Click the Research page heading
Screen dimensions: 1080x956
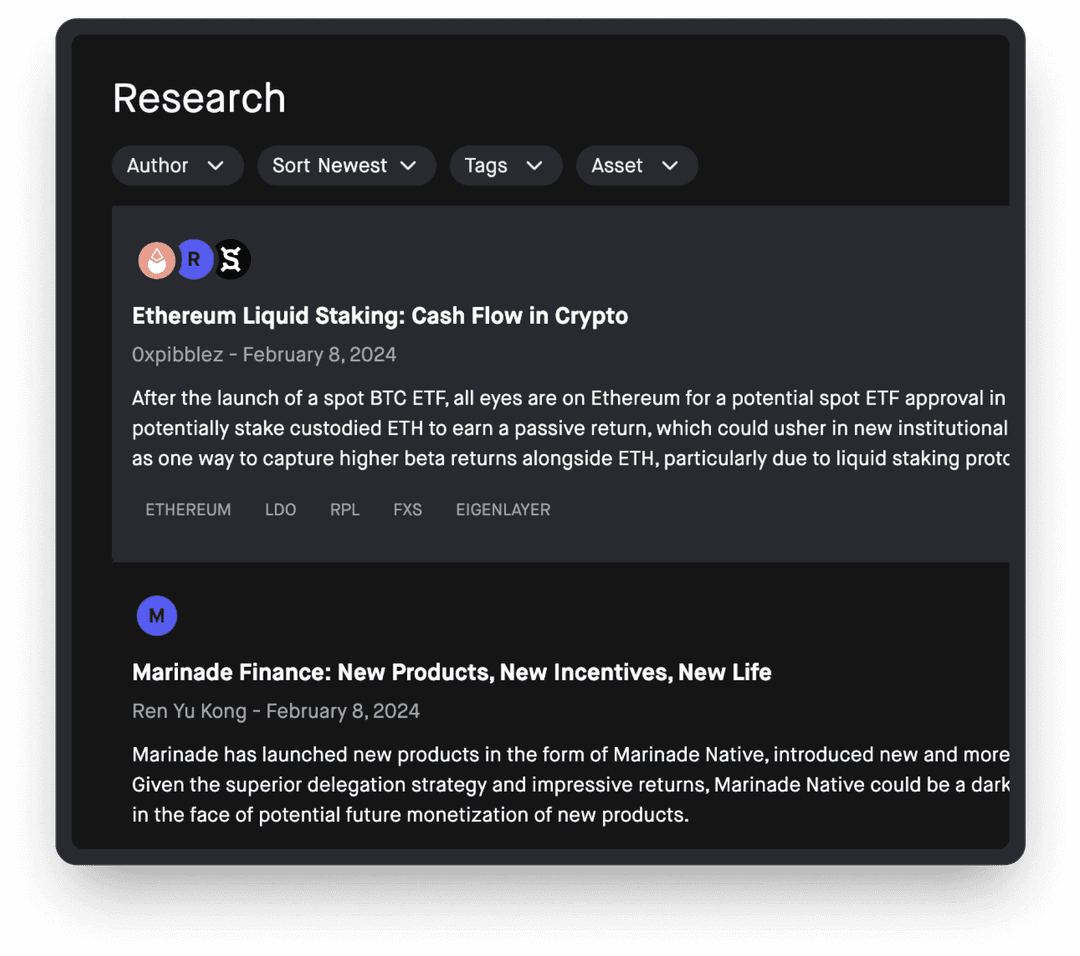(198, 97)
